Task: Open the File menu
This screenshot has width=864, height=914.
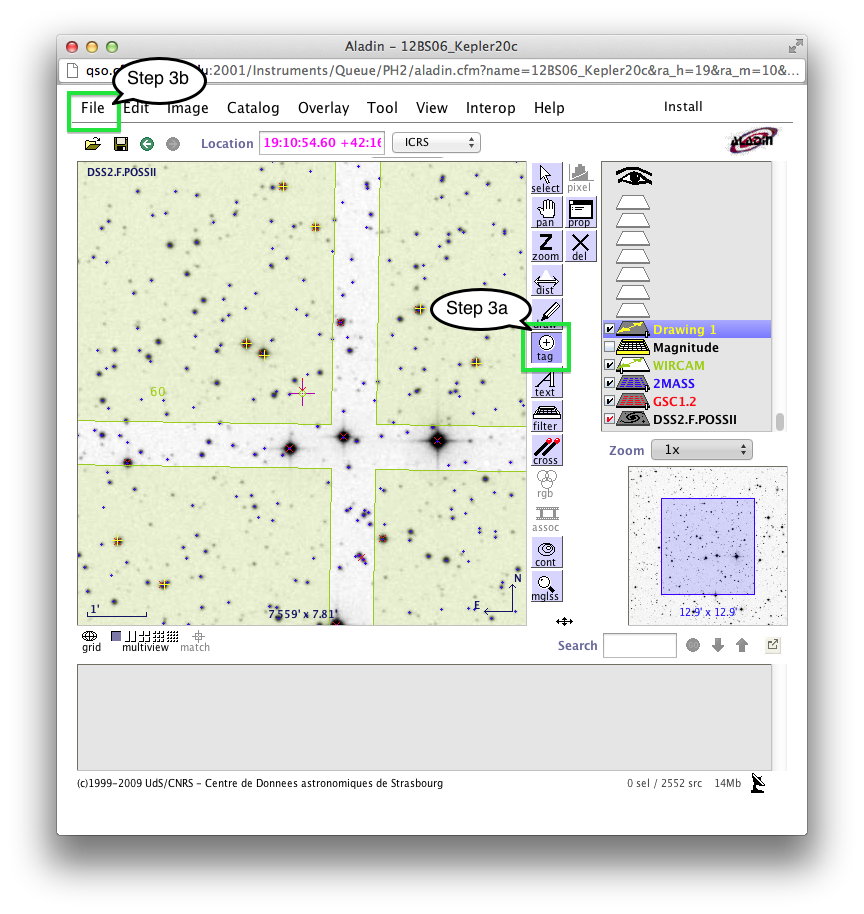Action: (93, 108)
